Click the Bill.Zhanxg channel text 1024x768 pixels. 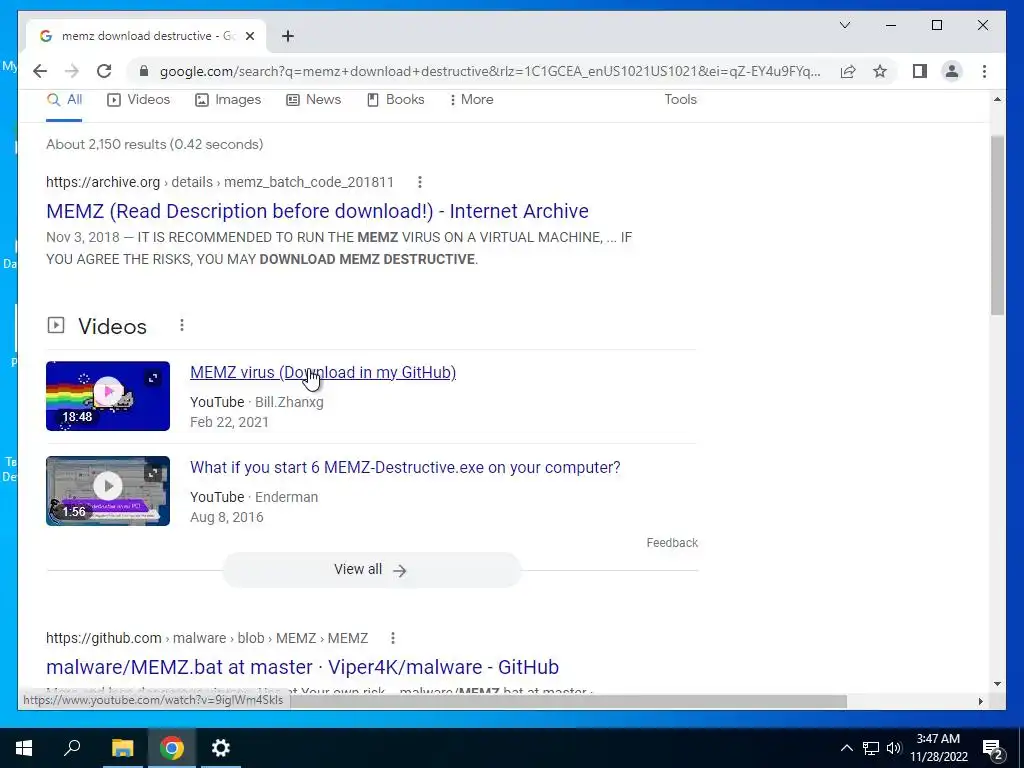(x=289, y=402)
